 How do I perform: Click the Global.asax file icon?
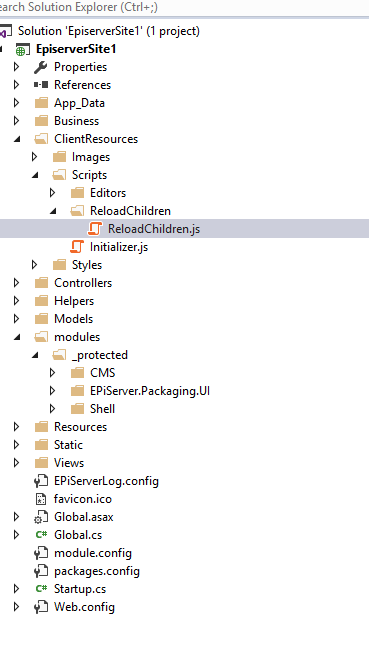(x=40, y=517)
